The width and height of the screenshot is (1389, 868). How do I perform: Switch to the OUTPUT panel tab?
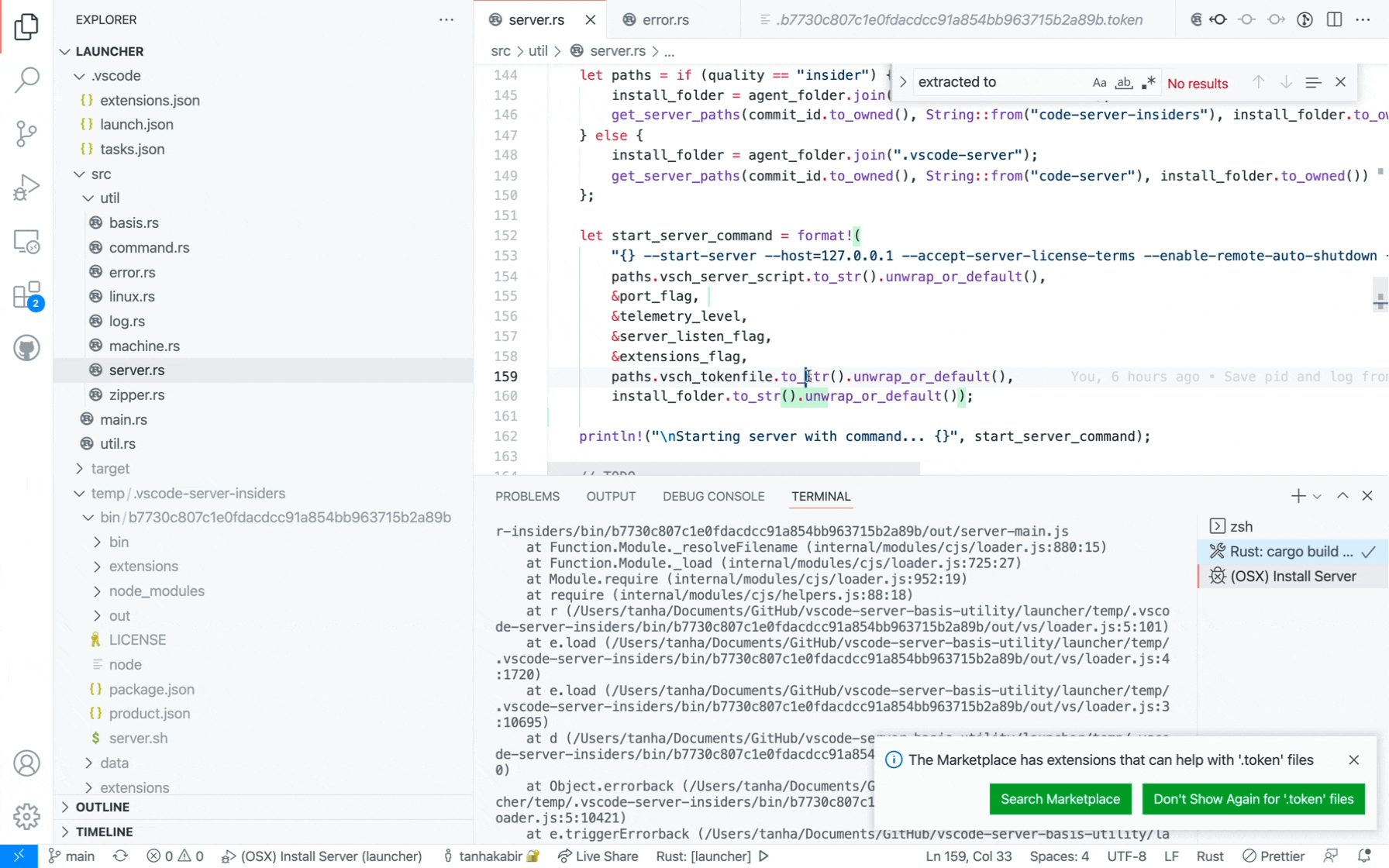coord(611,497)
